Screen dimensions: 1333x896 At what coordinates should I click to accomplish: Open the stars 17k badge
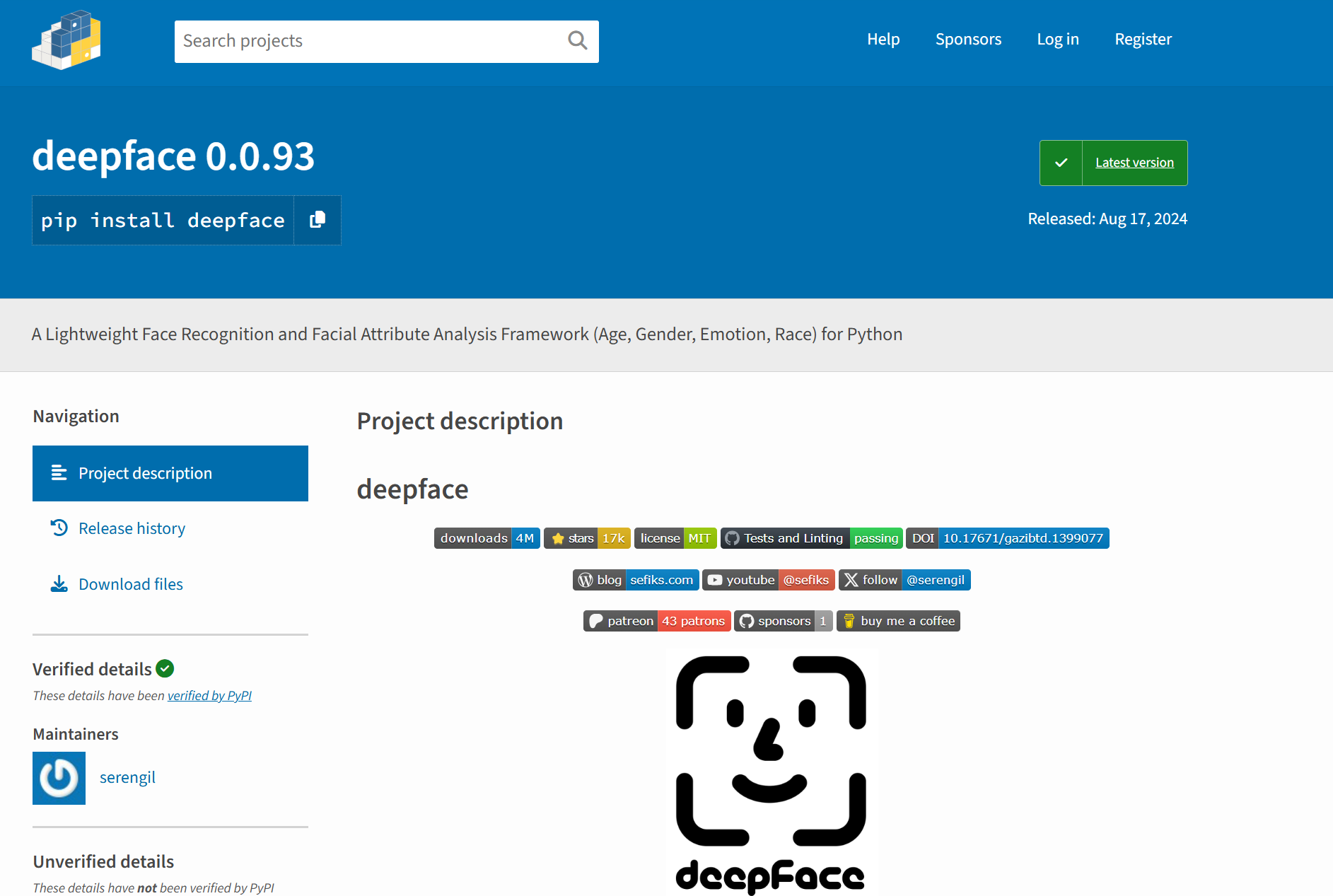(x=587, y=538)
